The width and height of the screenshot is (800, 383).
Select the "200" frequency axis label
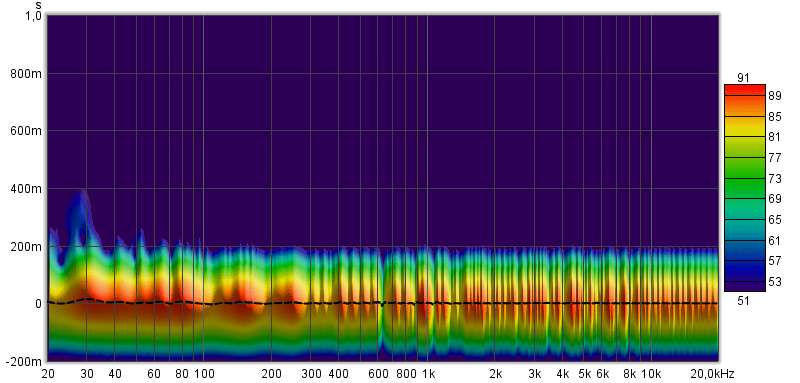point(271,373)
